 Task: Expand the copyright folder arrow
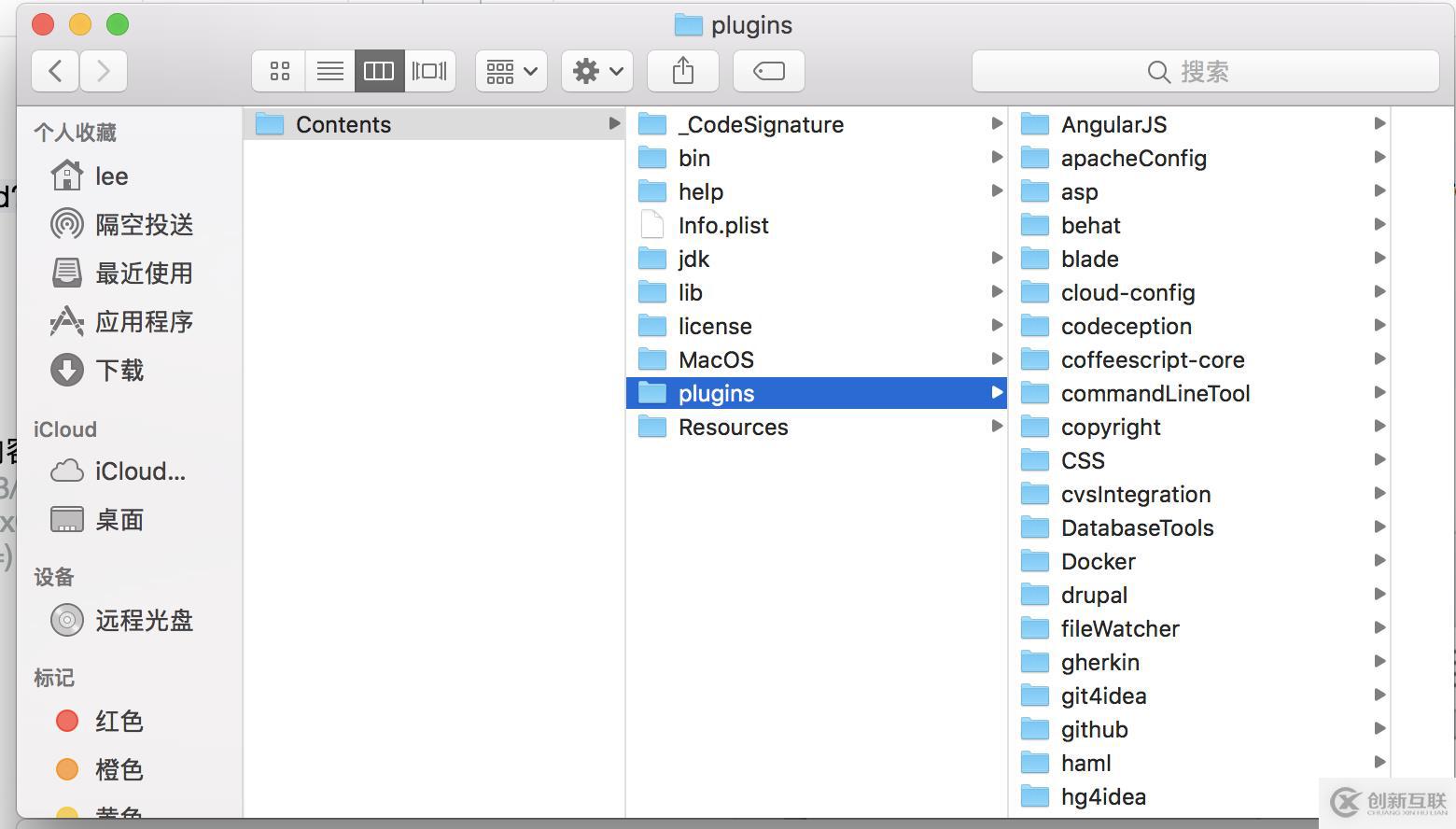1379,426
